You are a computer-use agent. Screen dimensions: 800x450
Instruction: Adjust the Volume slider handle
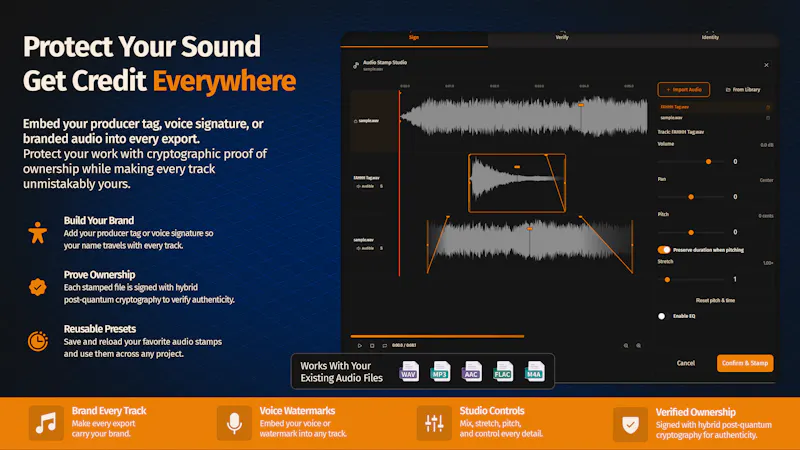(x=708, y=162)
